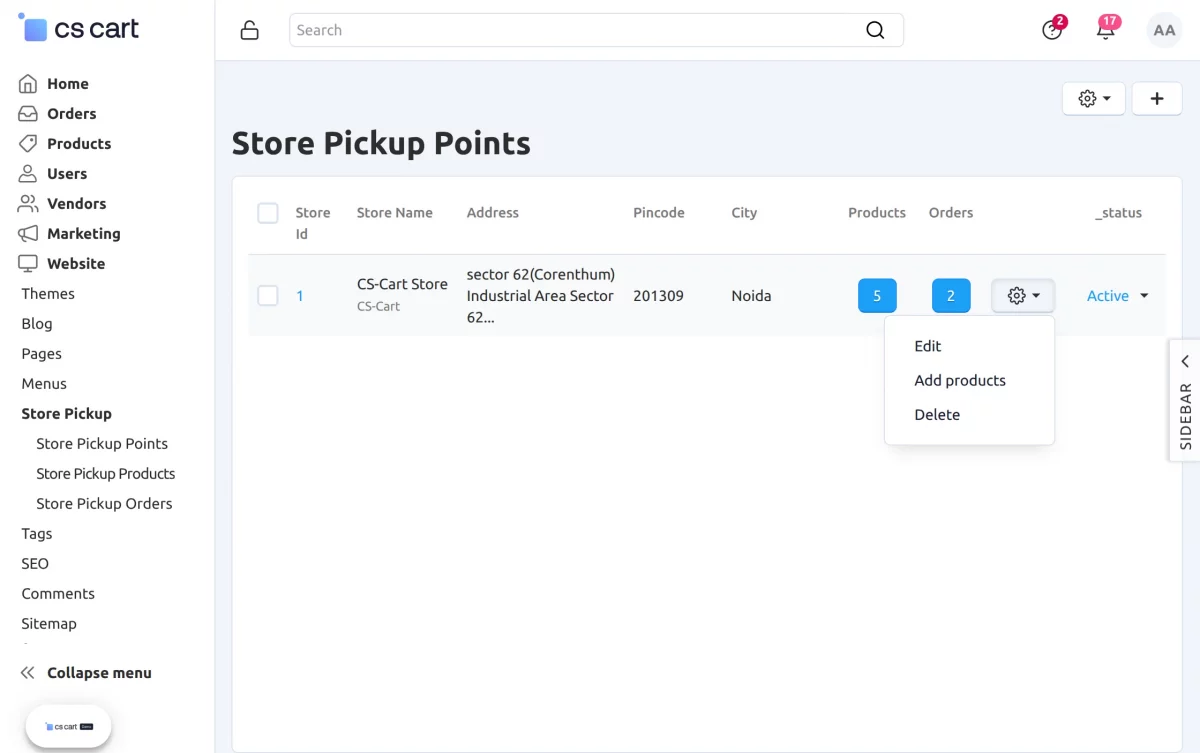Choose Edit from the actions menu
The image size is (1200, 753).
coord(928,346)
